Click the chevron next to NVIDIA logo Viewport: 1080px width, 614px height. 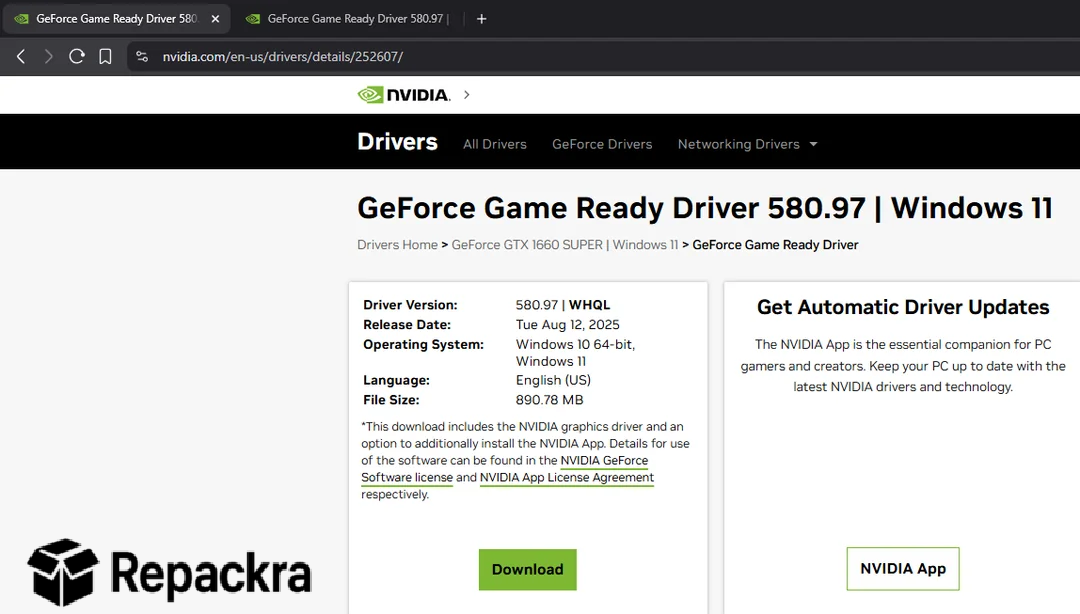coord(466,94)
